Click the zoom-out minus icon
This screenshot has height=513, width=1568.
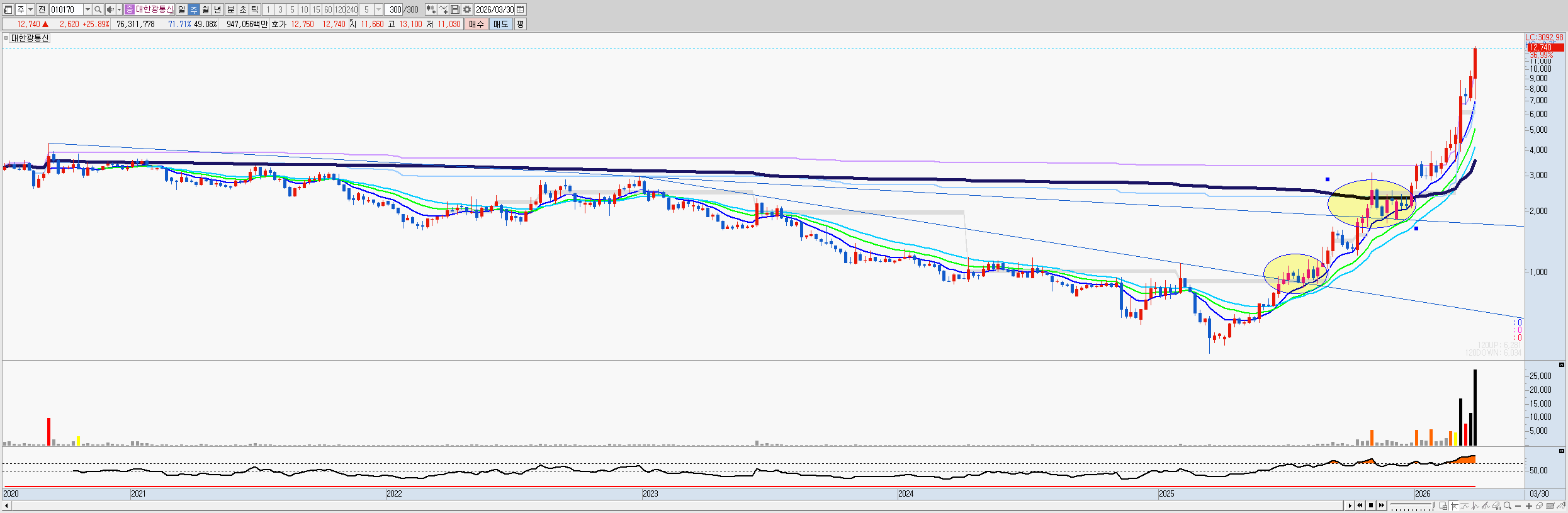pyautogui.click(x=1518, y=506)
